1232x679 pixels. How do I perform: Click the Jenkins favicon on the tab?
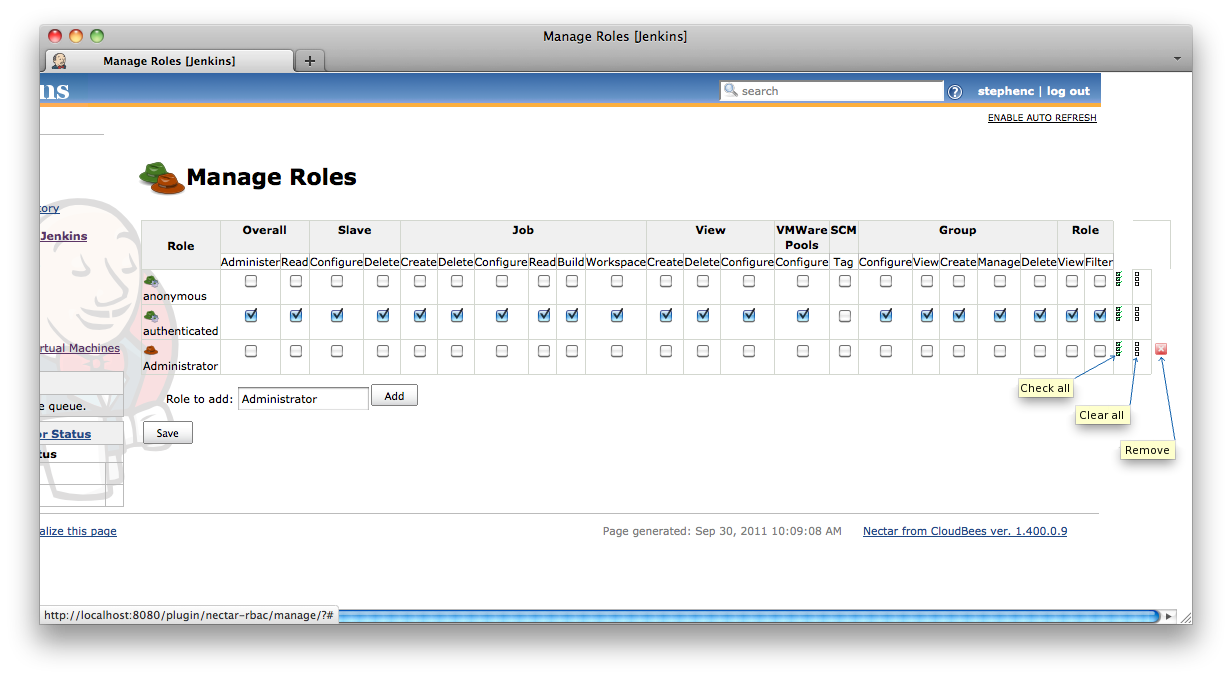[60, 61]
